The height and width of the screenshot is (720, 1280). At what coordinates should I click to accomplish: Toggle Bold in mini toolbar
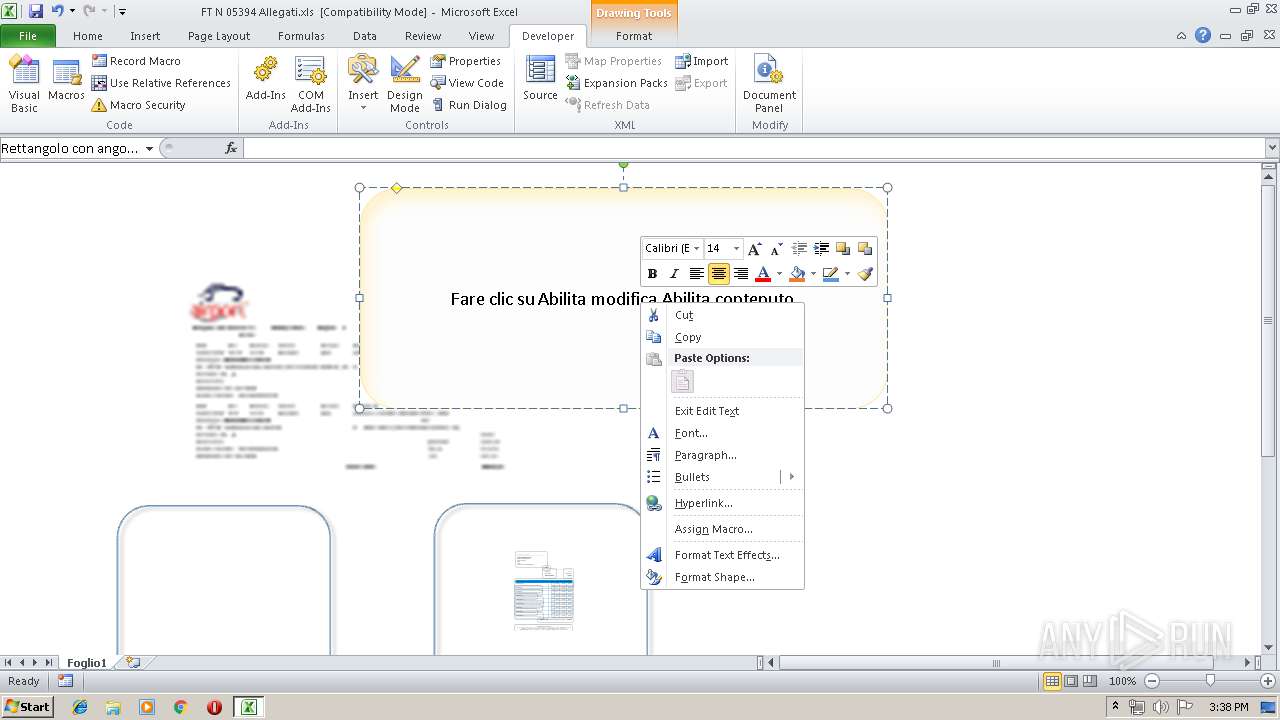tap(653, 273)
